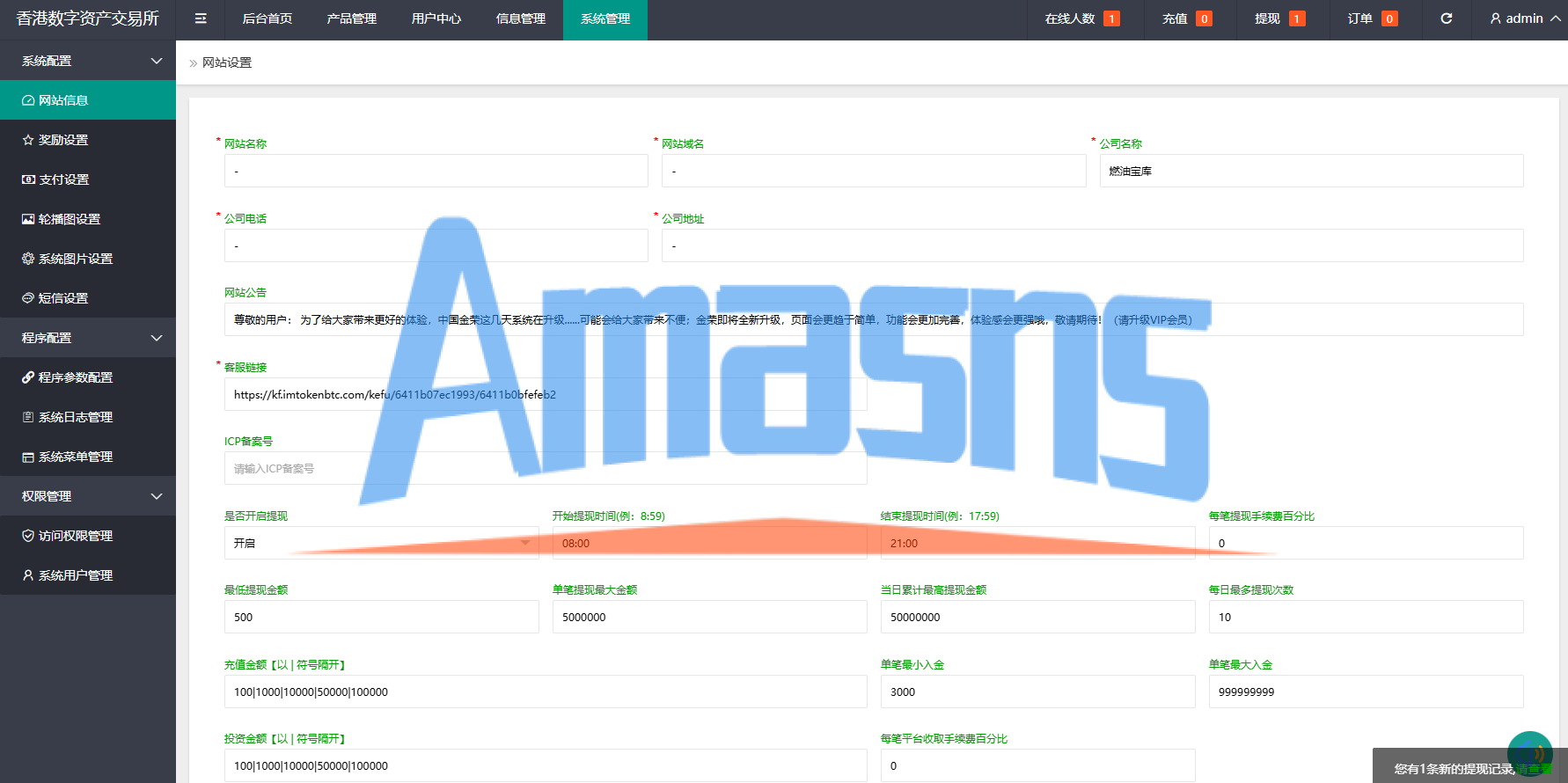Open 奖励设置 star icon item
Viewport: 1568px width, 783px height.
88,140
